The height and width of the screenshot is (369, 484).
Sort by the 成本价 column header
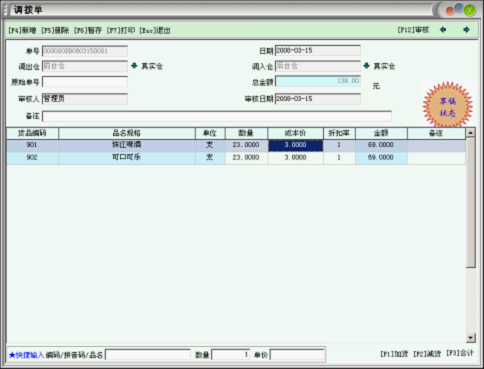[x=295, y=133]
